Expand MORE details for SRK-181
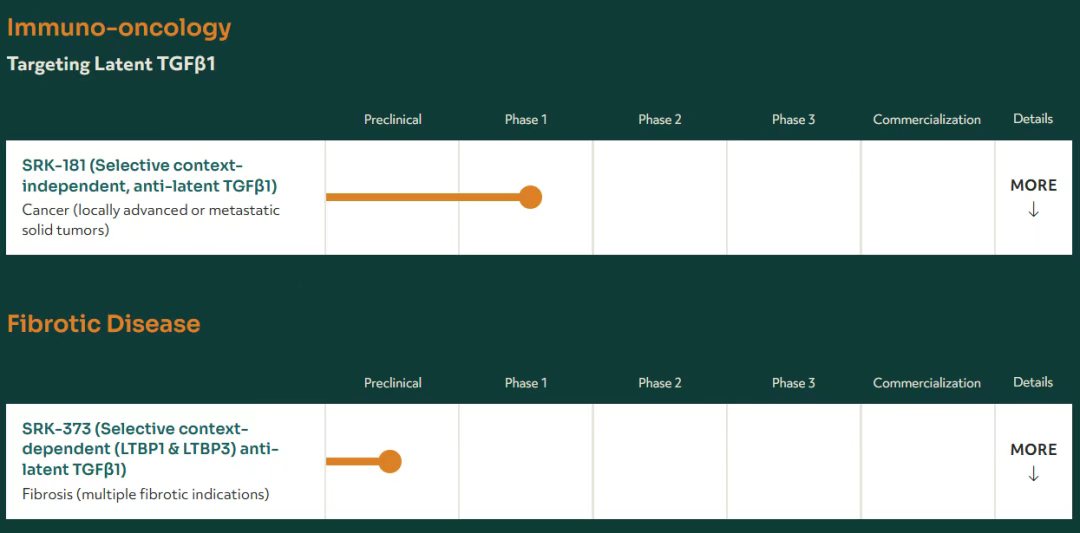Screen dimensions: 1080x533 (x=1033, y=186)
